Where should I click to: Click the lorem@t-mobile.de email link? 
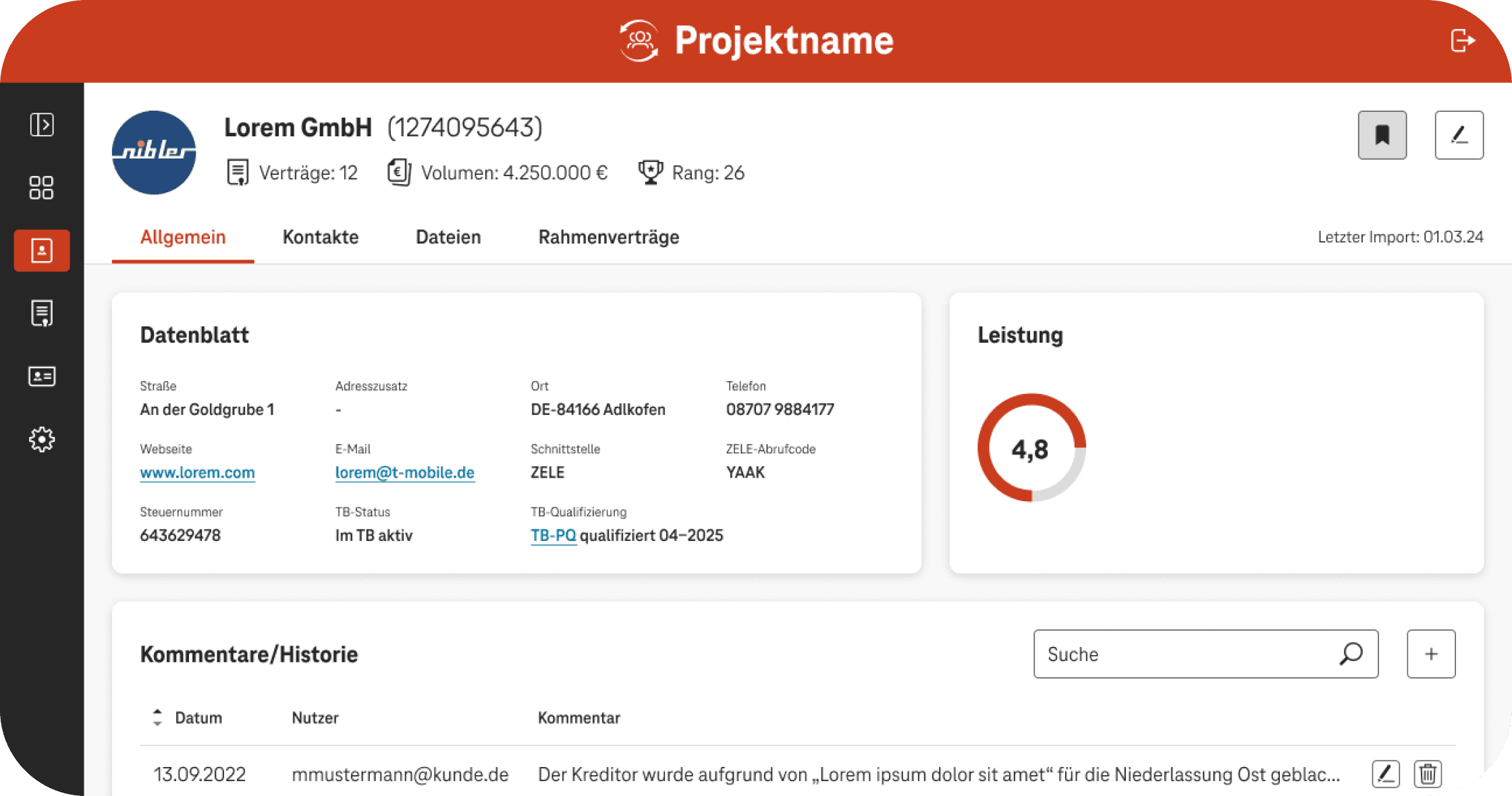(404, 473)
